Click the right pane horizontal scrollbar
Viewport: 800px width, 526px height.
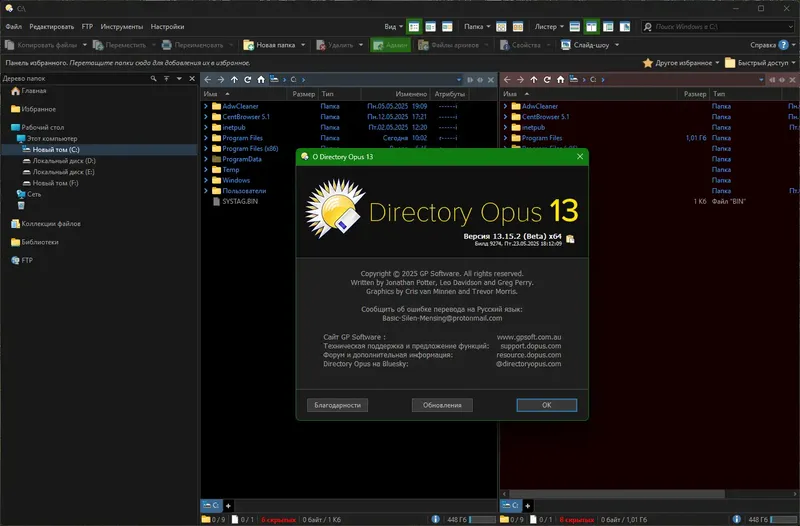coord(616,494)
